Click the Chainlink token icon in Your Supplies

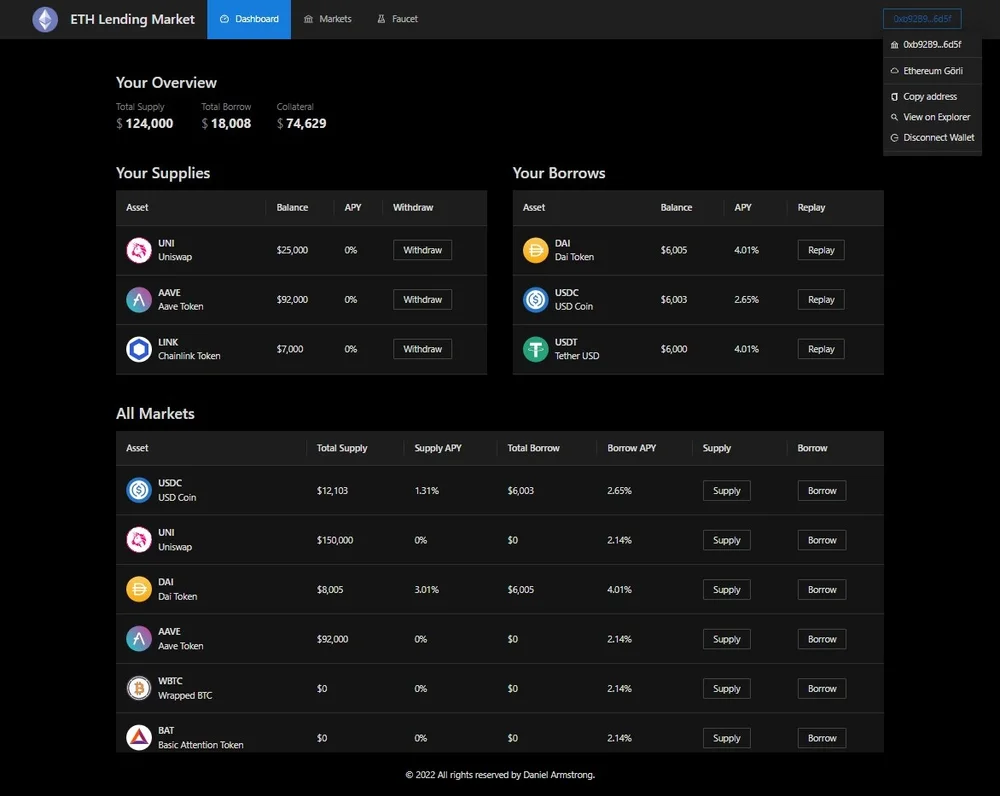(x=139, y=349)
